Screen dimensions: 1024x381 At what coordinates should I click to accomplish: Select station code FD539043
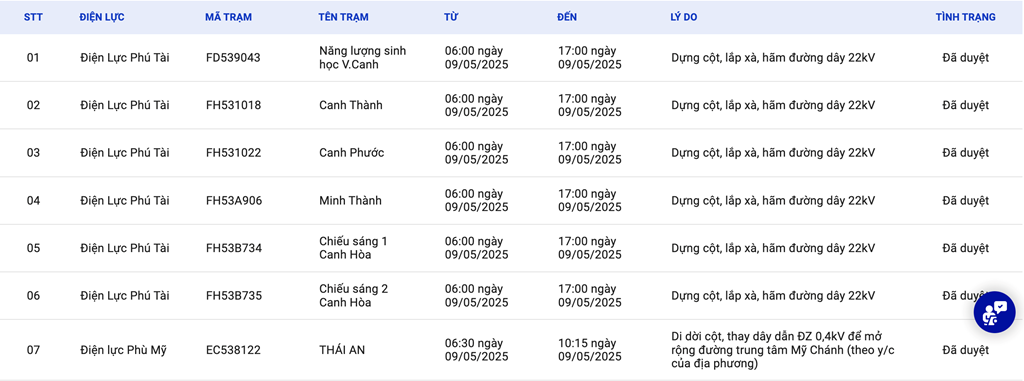[233, 58]
